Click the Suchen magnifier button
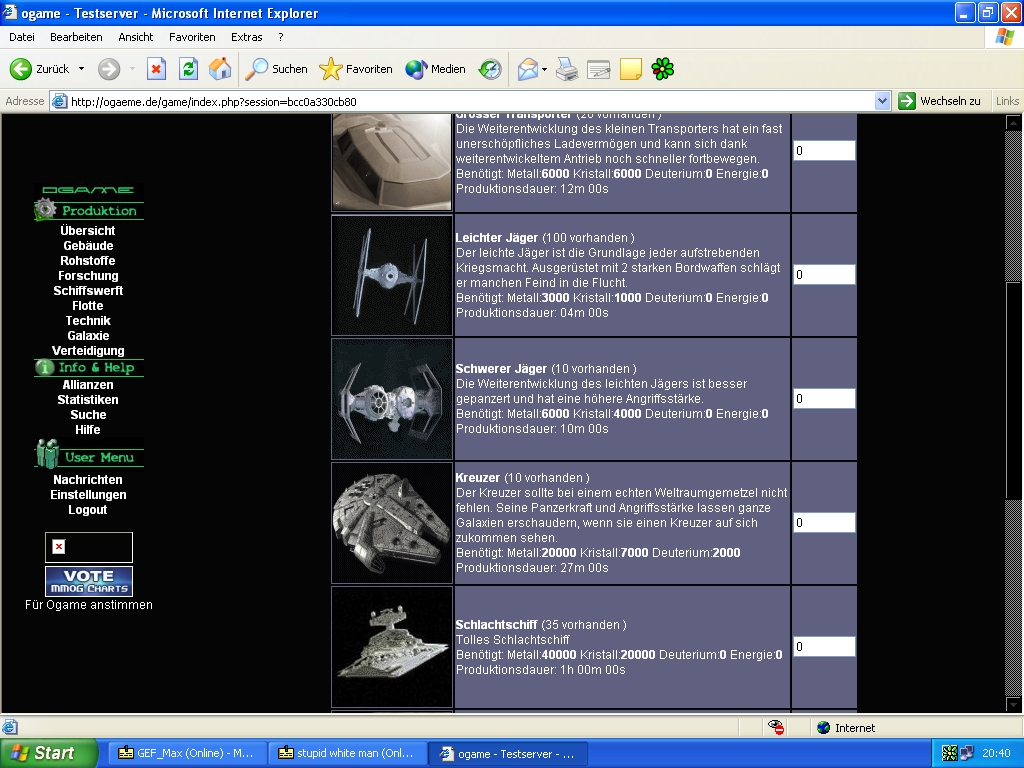Image resolution: width=1024 pixels, height=768 pixels. coord(277,69)
